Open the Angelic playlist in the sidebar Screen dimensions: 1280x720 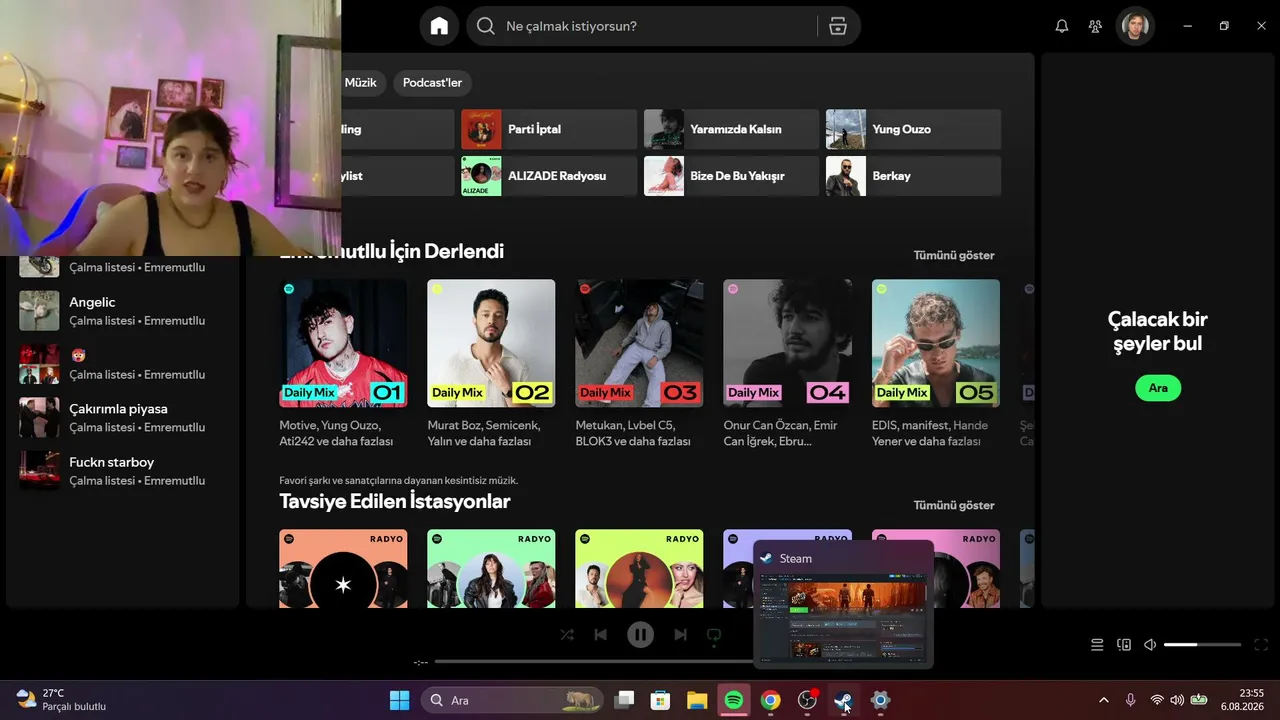pos(122,311)
